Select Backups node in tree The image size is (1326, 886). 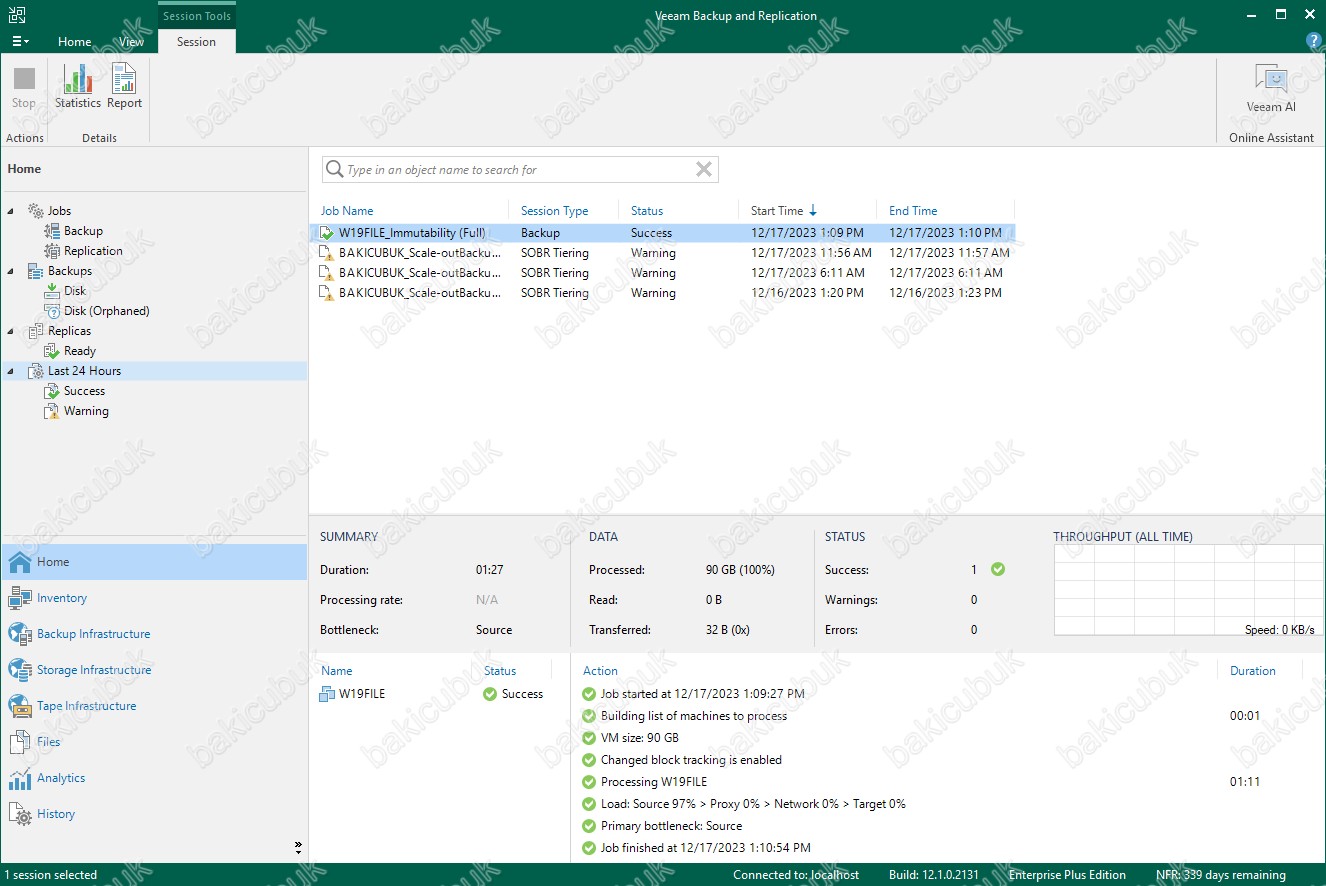(x=69, y=271)
